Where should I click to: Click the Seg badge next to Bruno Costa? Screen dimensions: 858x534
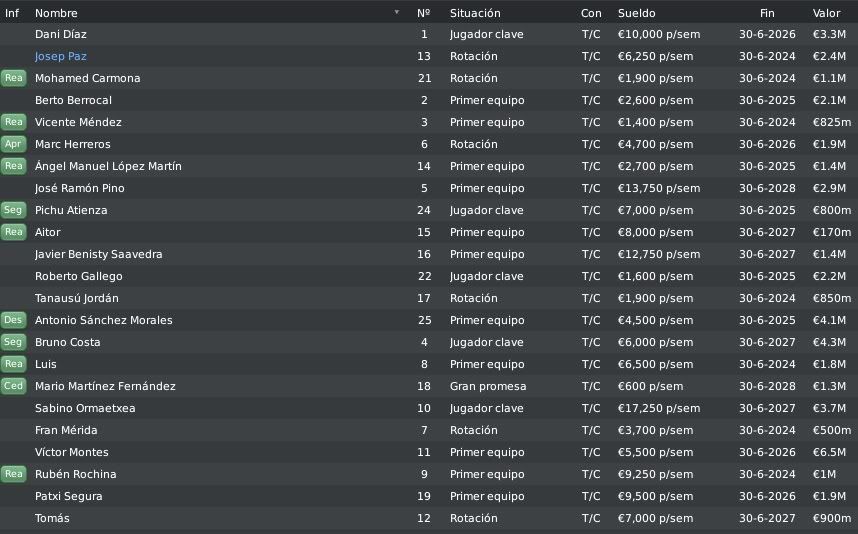13,342
